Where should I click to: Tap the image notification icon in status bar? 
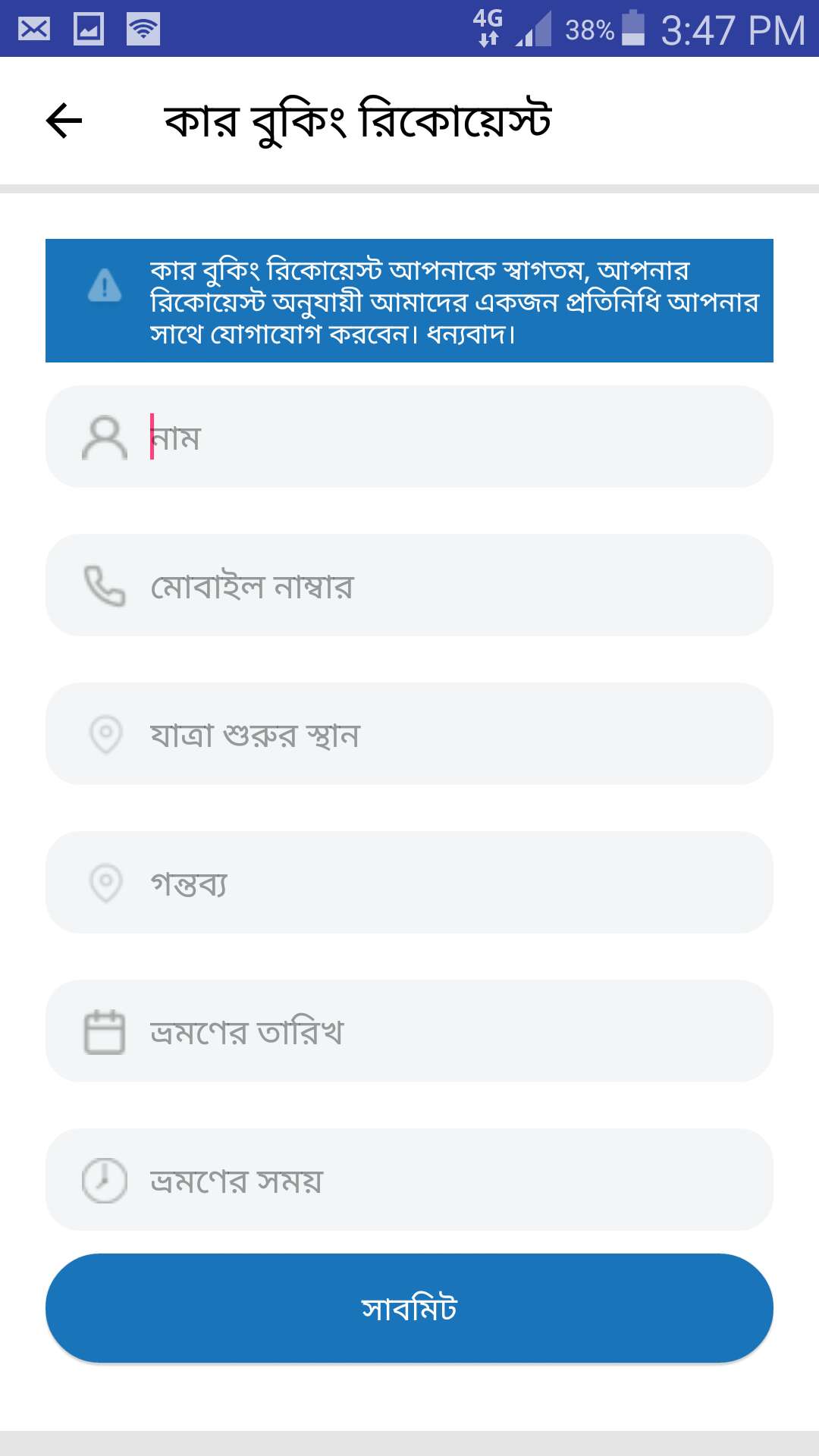pyautogui.click(x=89, y=30)
